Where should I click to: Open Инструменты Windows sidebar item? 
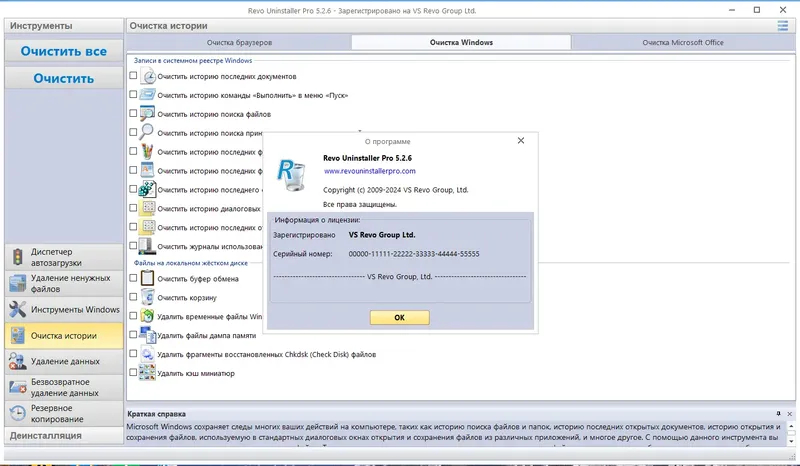coord(64,309)
